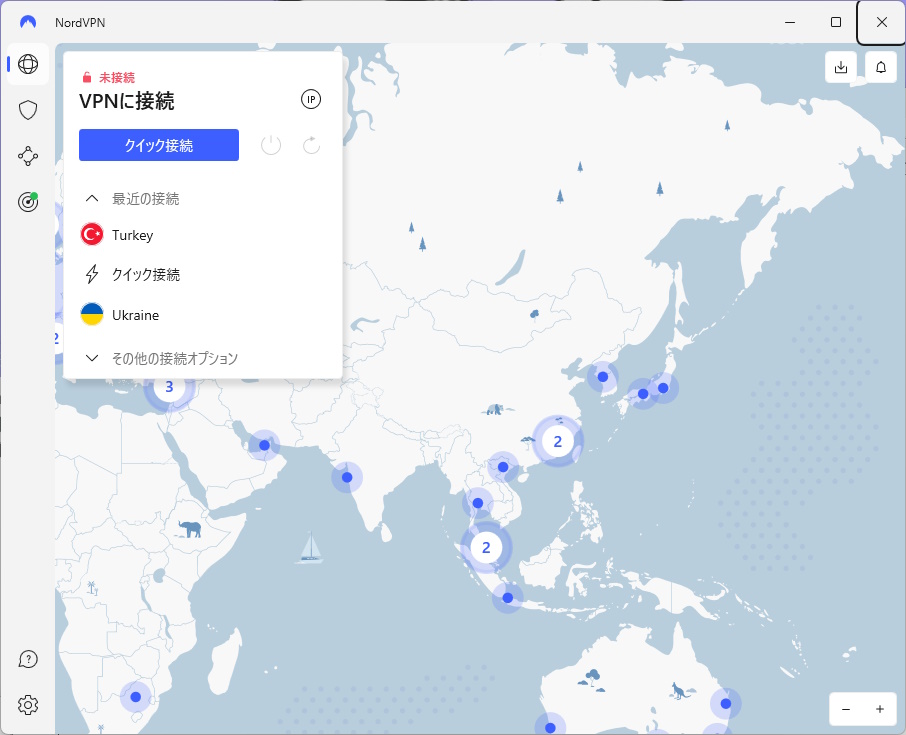This screenshot has width=906, height=735.
Task: Open the notifications bell icon
Action: (881, 67)
